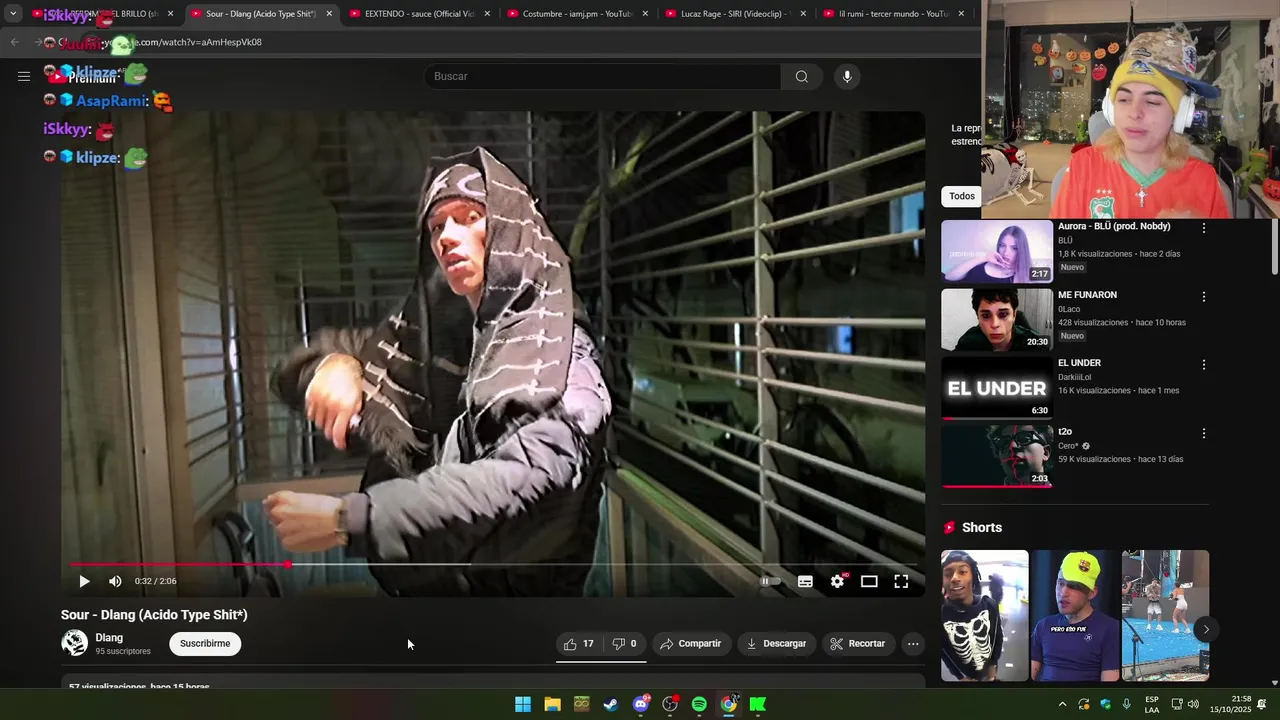Open the Short with skeleton shirt
This screenshot has width=1280, height=720.
[984, 615]
